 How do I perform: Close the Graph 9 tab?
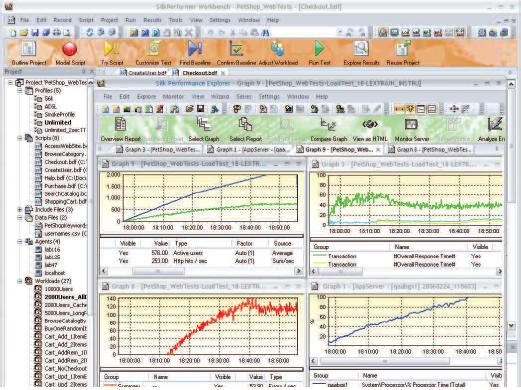pyautogui.click(x=378, y=150)
